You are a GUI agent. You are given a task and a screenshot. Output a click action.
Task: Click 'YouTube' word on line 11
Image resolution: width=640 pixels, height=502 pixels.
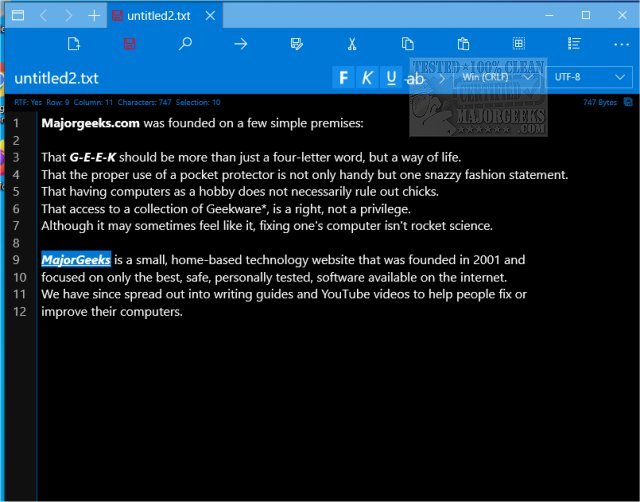click(345, 294)
